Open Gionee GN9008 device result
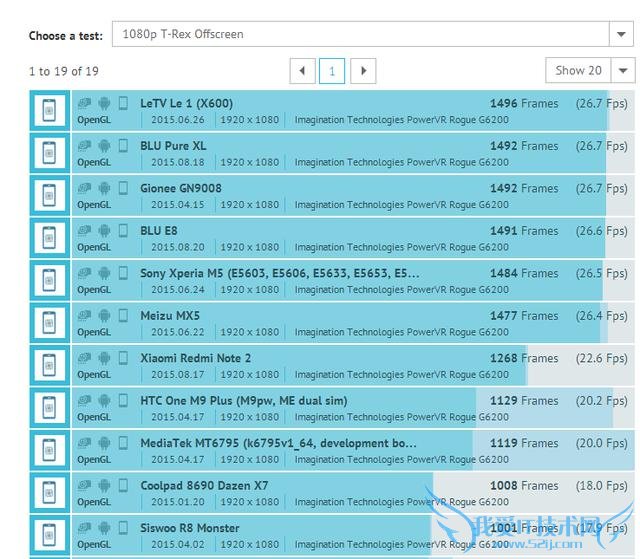This screenshot has width=640, height=559. tap(181, 188)
